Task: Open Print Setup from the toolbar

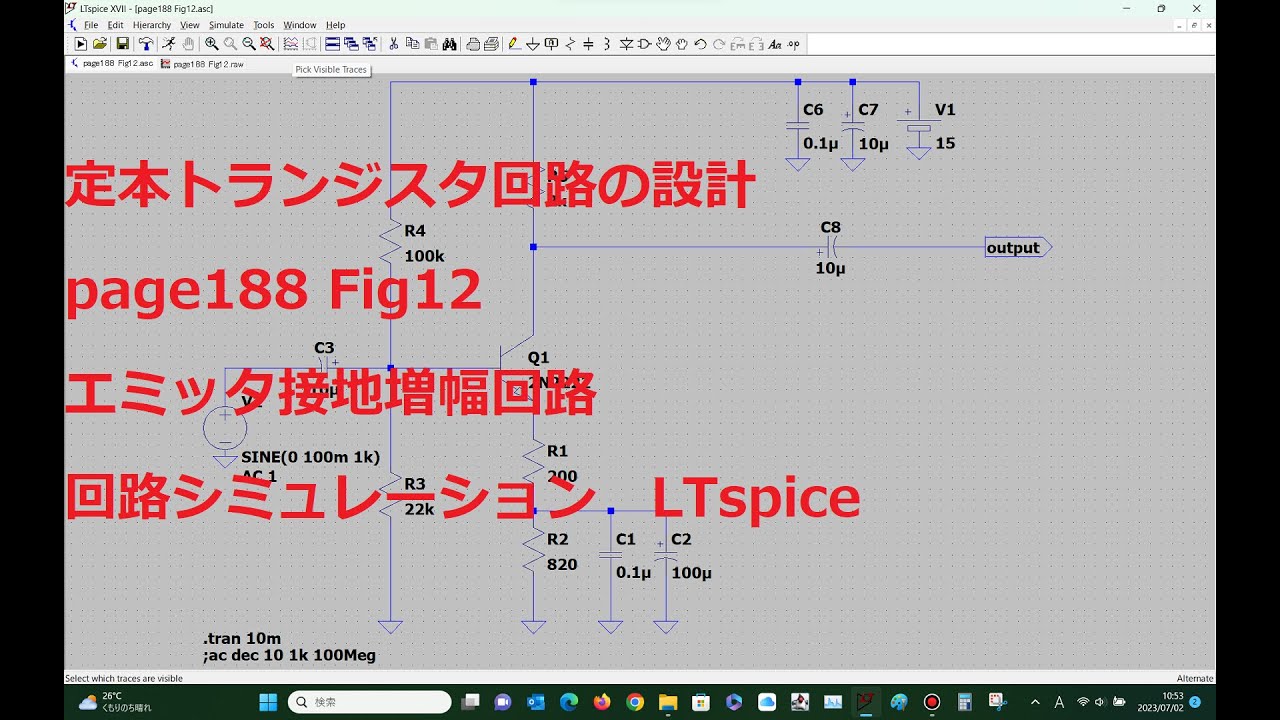Action: tap(473, 44)
